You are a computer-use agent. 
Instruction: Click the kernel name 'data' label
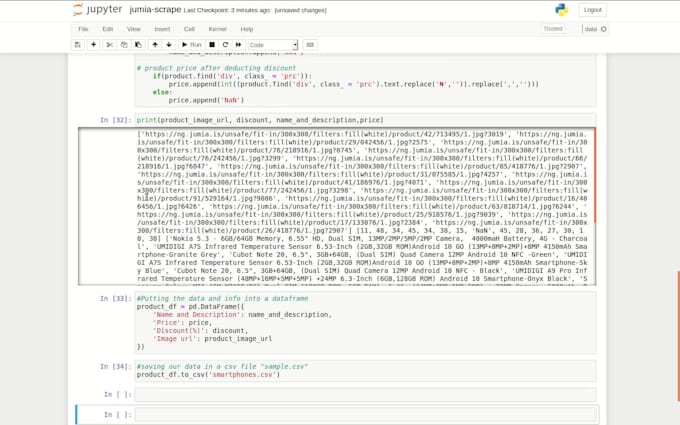coord(591,29)
